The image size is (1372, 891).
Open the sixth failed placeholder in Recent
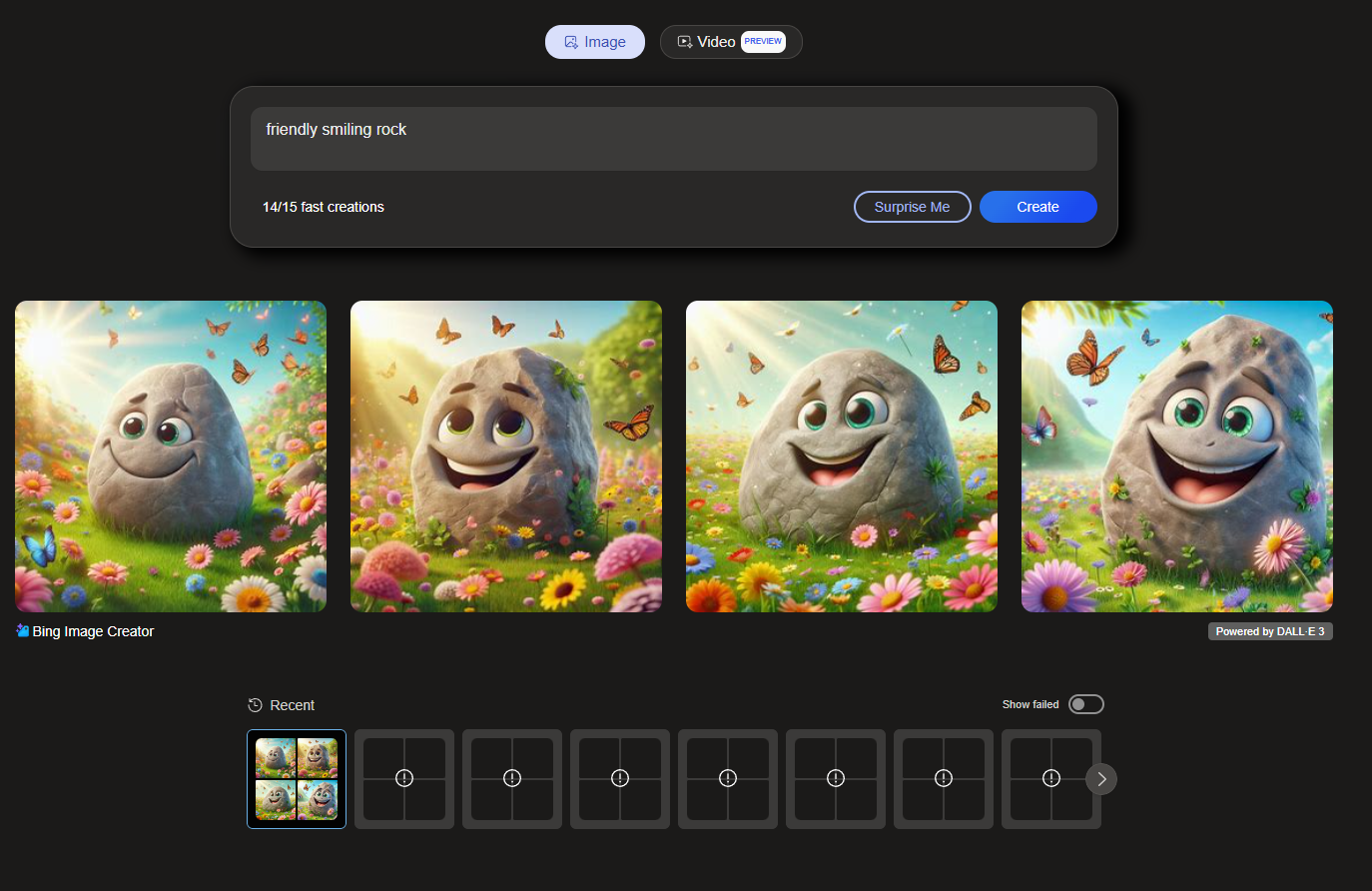click(944, 779)
